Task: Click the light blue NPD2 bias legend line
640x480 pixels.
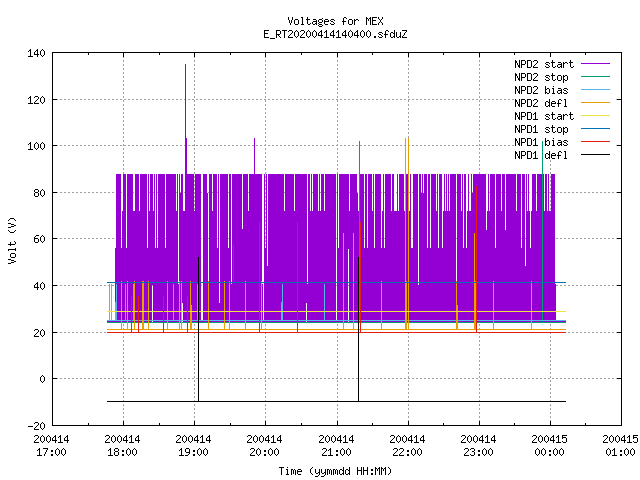Action: pyautogui.click(x=595, y=89)
